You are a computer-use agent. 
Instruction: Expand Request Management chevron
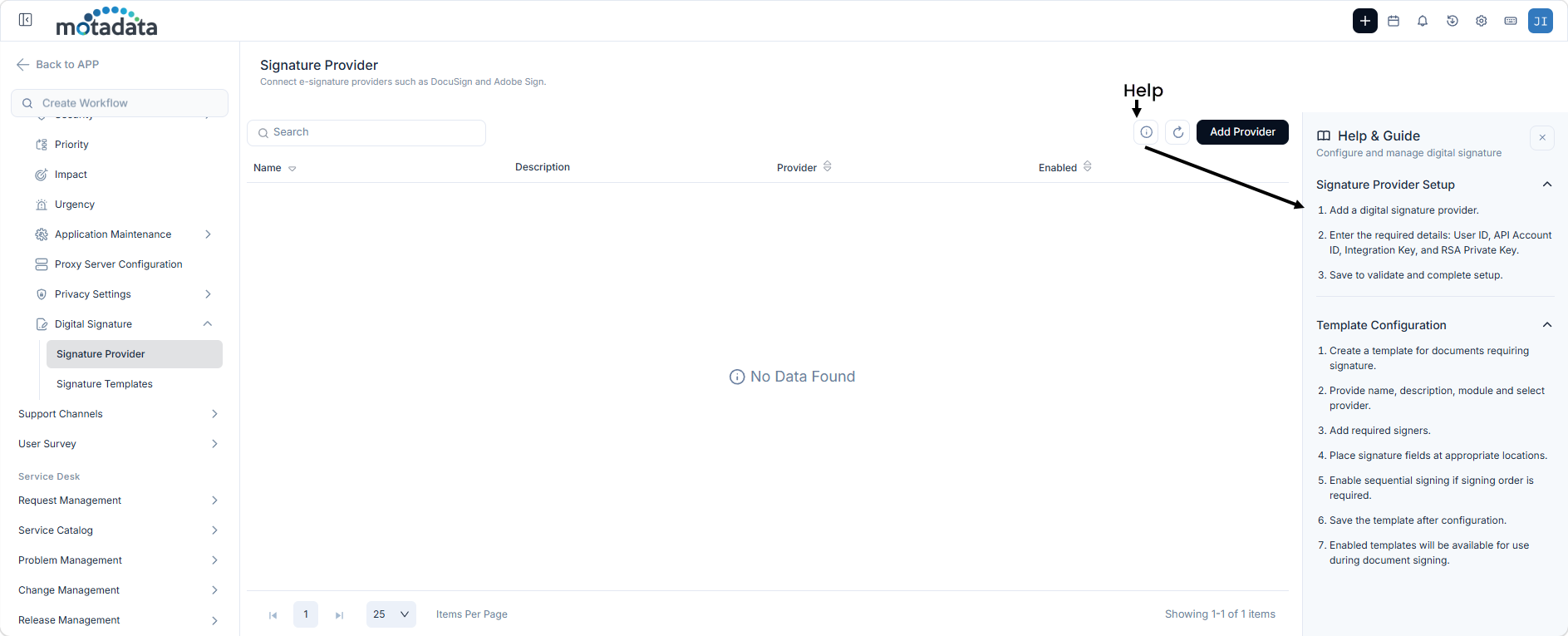click(x=214, y=500)
